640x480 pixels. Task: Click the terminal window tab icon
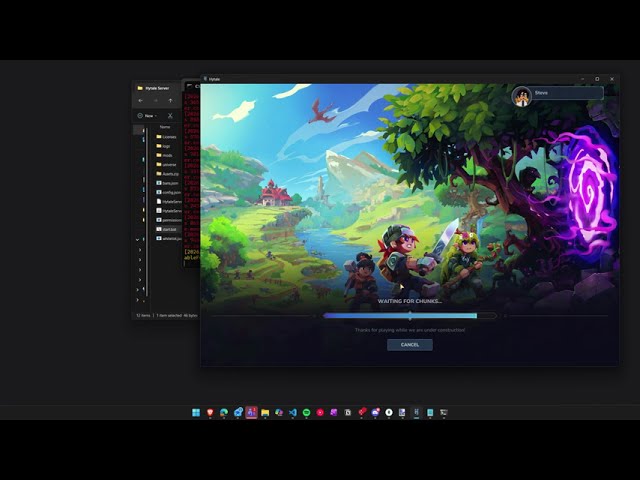point(190,86)
